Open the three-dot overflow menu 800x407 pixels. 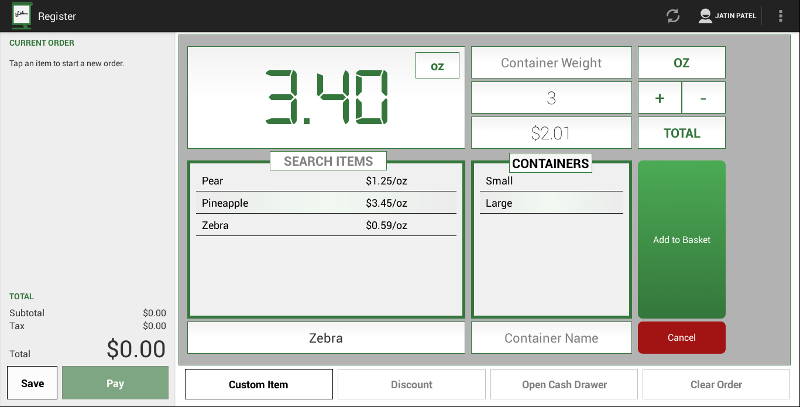click(780, 16)
